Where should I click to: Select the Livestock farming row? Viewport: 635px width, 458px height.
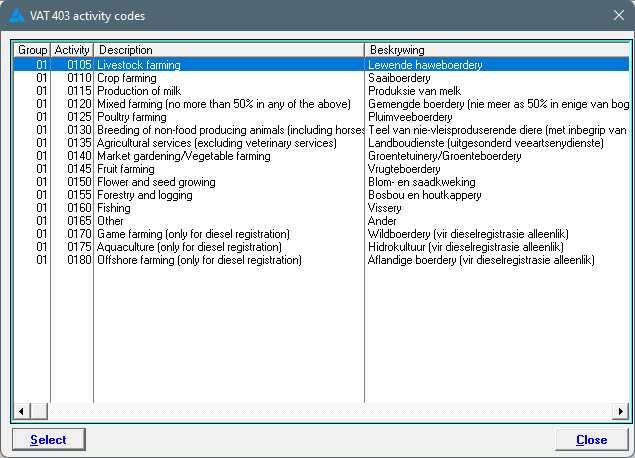coord(321,65)
